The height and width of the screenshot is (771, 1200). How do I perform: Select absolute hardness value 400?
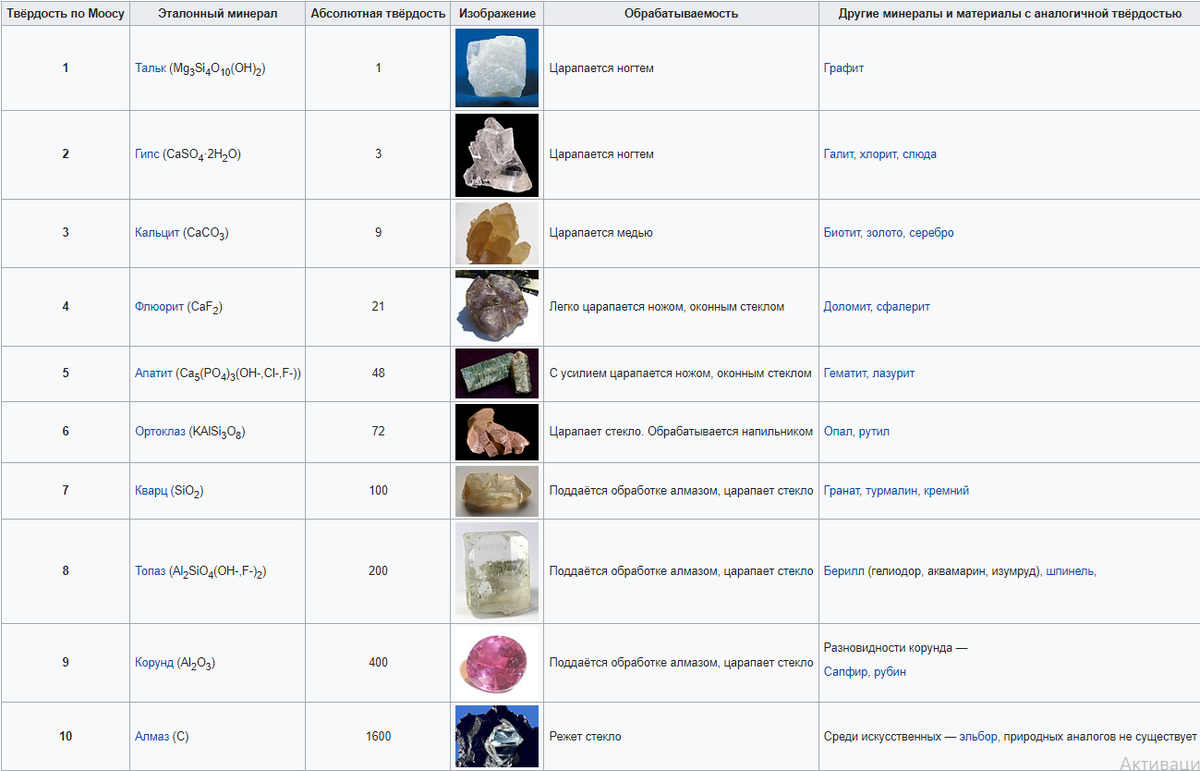click(378, 662)
